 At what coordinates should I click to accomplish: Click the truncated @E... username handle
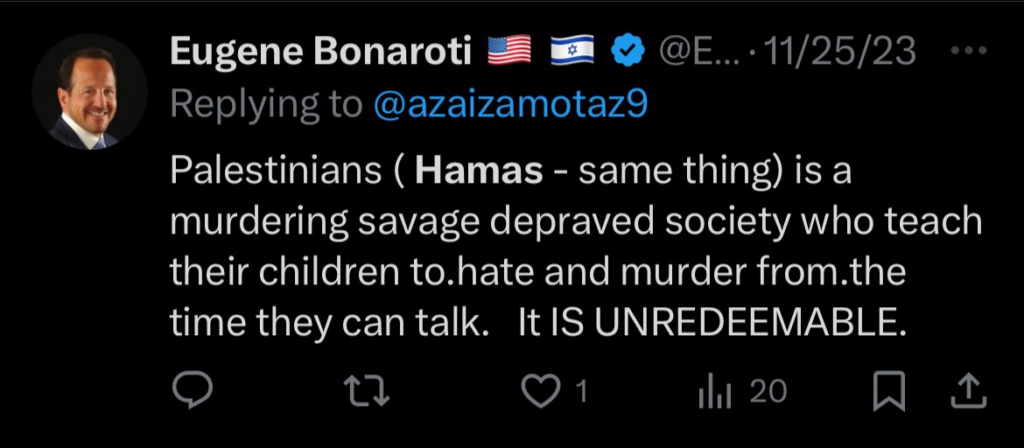[x=686, y=50]
